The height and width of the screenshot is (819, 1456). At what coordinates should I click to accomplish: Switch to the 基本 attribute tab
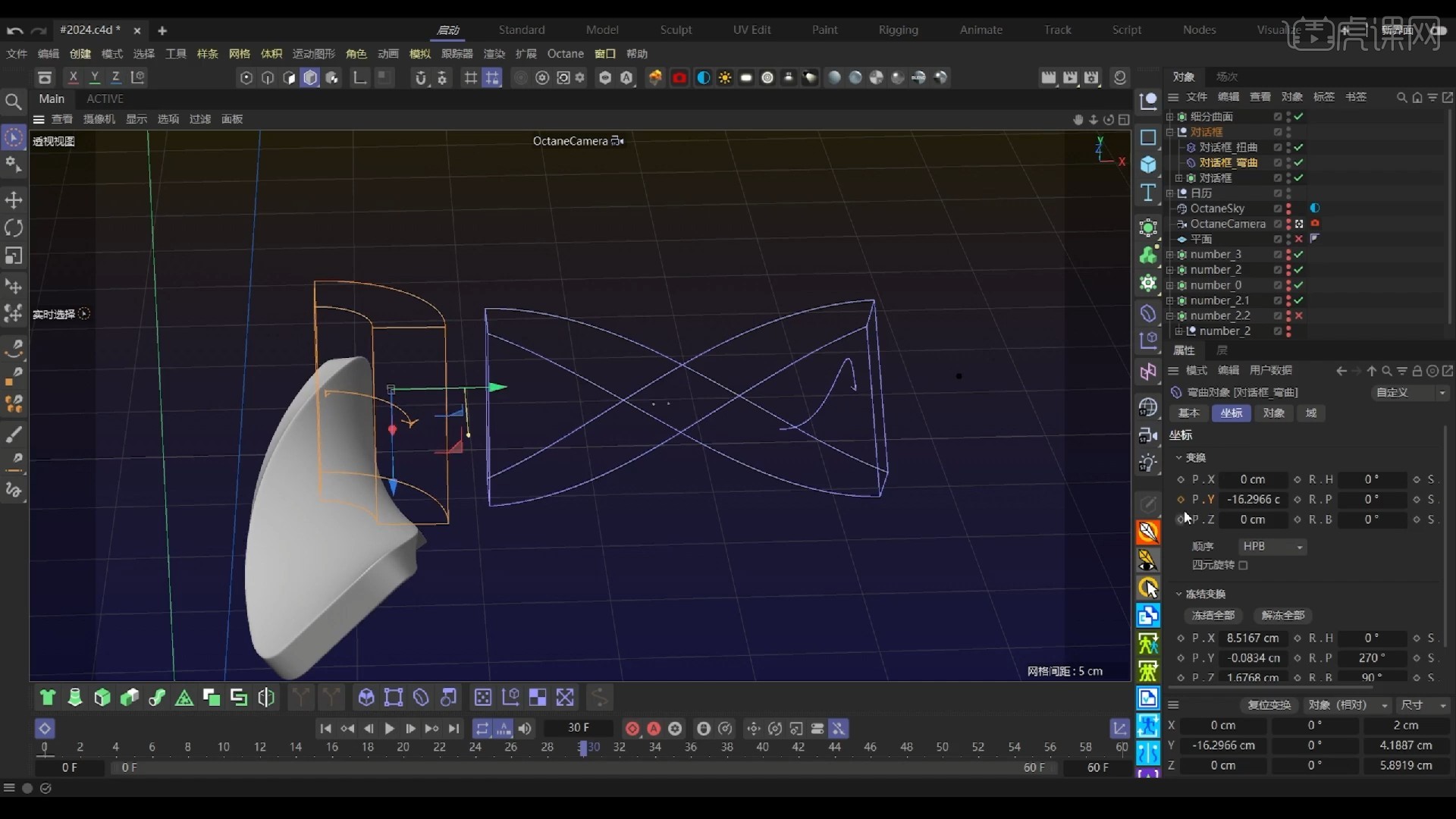[1189, 413]
